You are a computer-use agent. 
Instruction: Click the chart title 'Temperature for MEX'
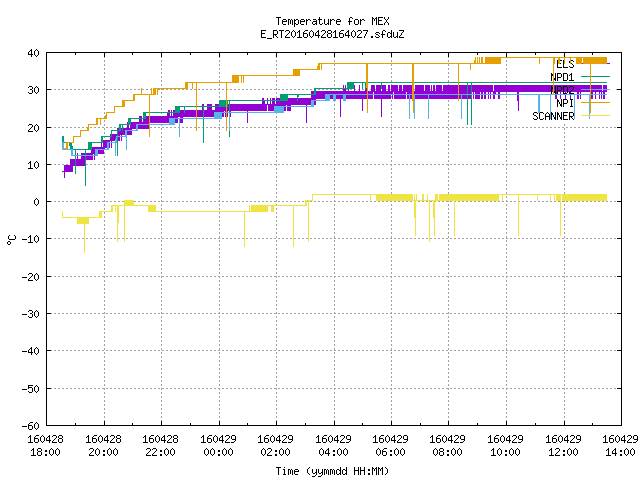pos(332,21)
